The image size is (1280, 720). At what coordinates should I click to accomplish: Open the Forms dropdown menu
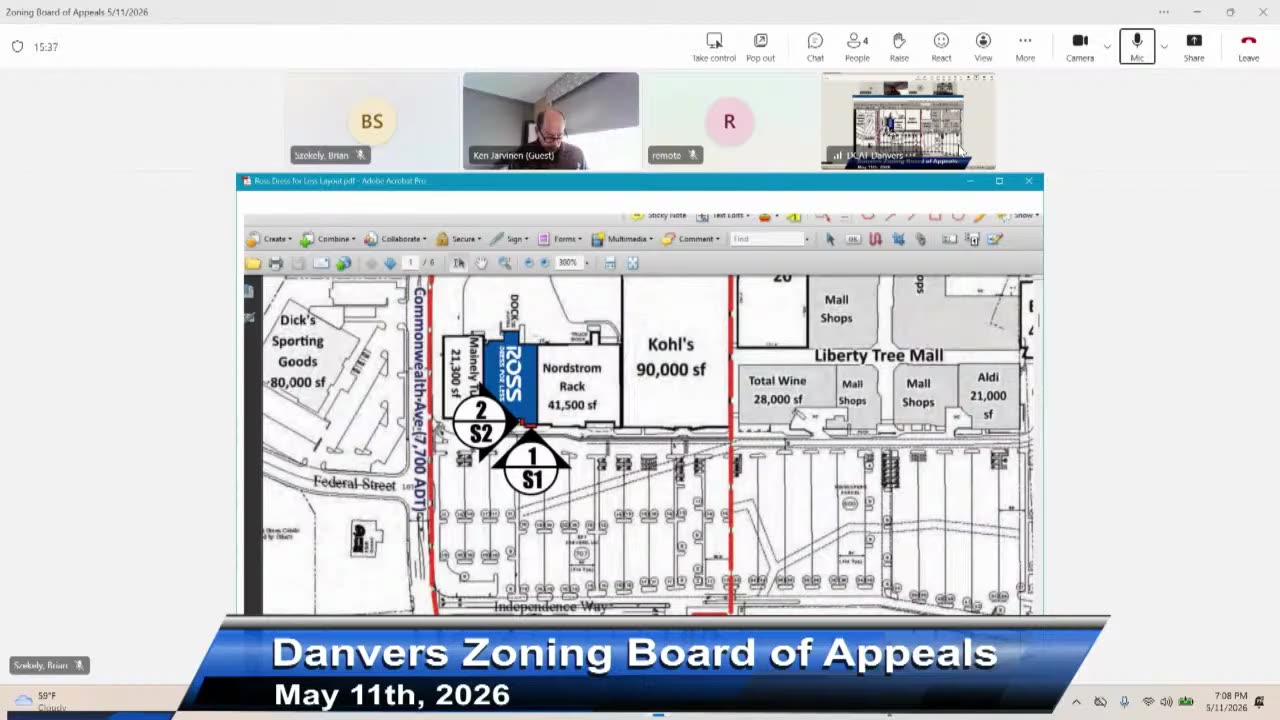(x=561, y=239)
